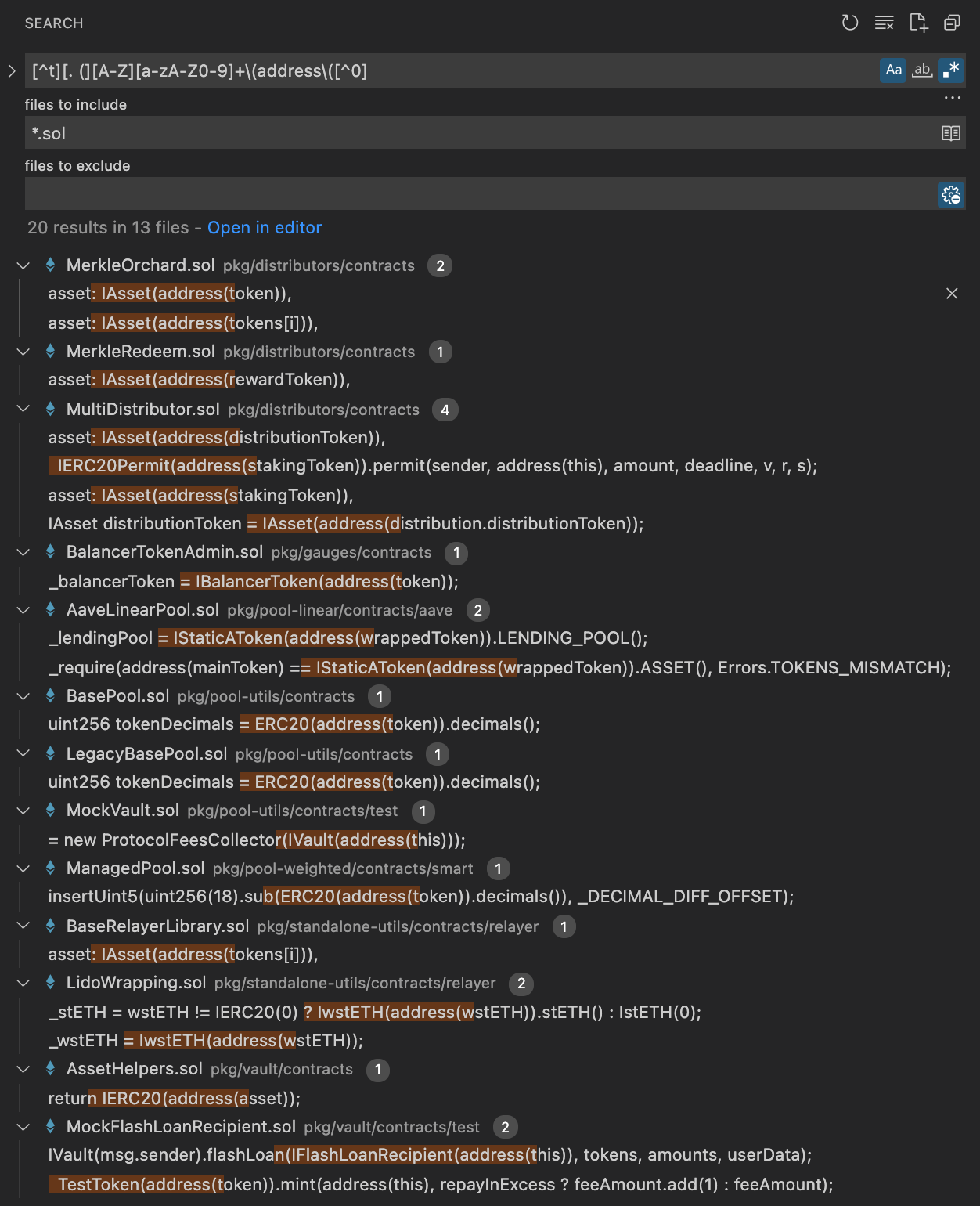980x1206 pixels.
Task: Click the Solidity icon beside MerkleRedeem.sol
Action: click(x=50, y=351)
